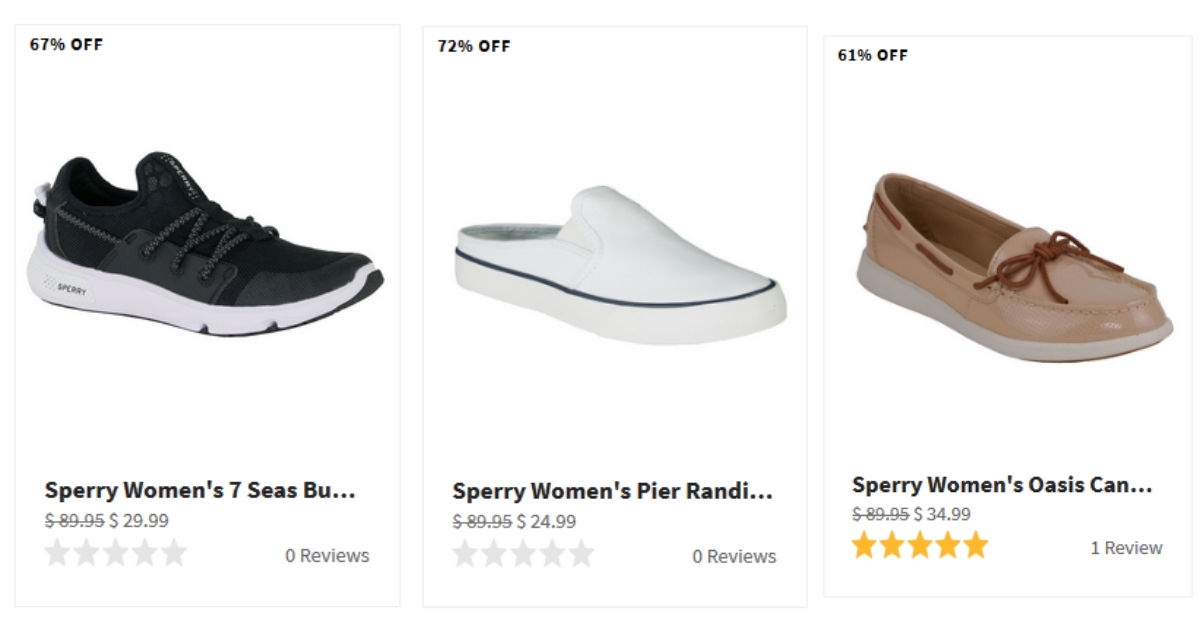Click third star of Pier Randi rating
This screenshot has width=1200, height=633.
[523, 554]
